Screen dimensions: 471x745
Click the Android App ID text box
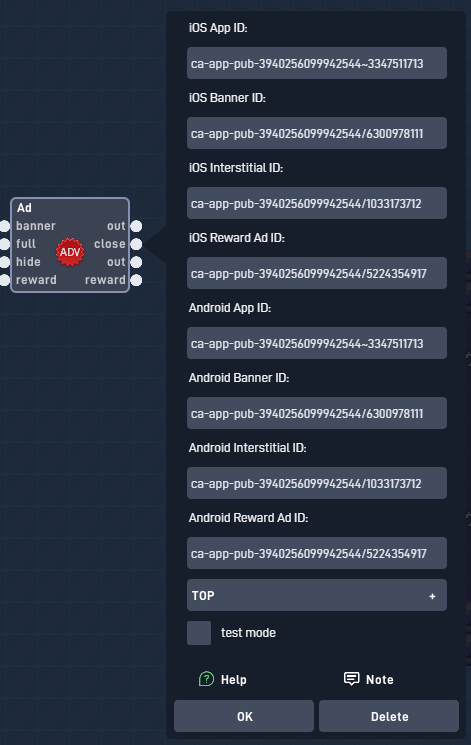[317, 343]
